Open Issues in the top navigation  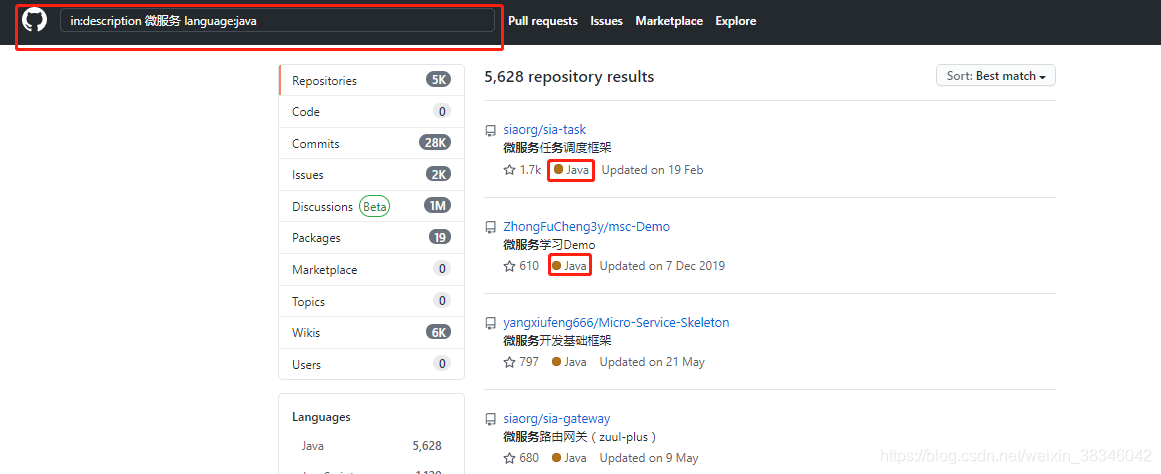(606, 21)
